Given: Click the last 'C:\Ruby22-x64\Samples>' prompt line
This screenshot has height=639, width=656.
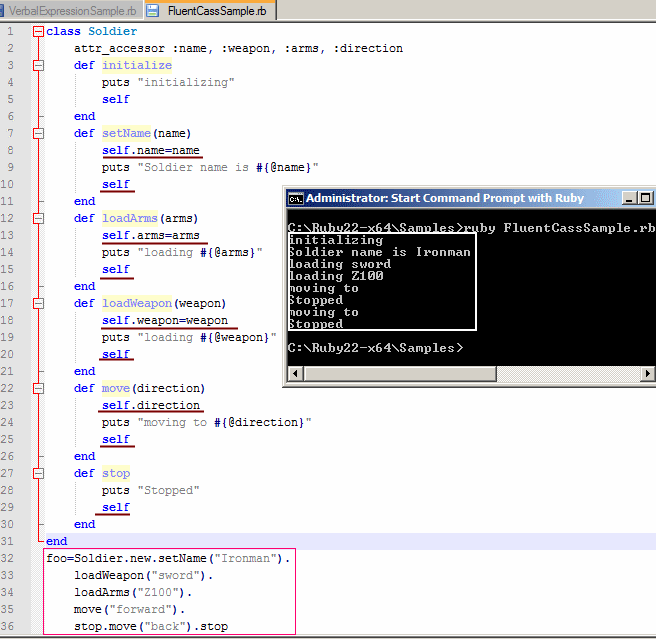Looking at the screenshot, I should coord(376,348).
